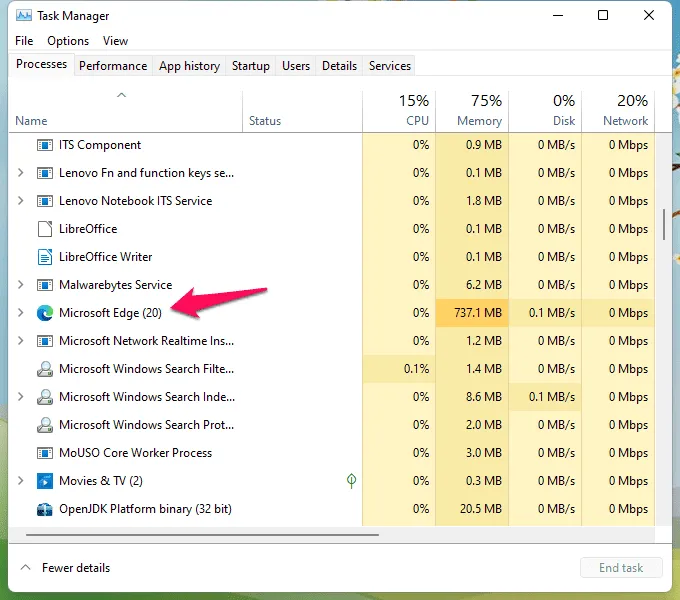
Task: Click the green leaf status icon for Movies & TV
Action: click(x=351, y=480)
